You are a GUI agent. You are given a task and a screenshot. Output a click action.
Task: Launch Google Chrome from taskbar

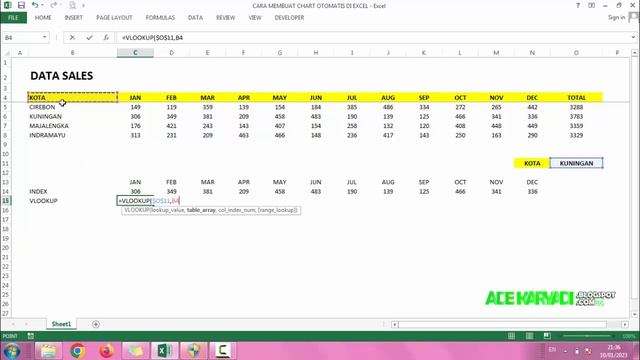pos(78,351)
